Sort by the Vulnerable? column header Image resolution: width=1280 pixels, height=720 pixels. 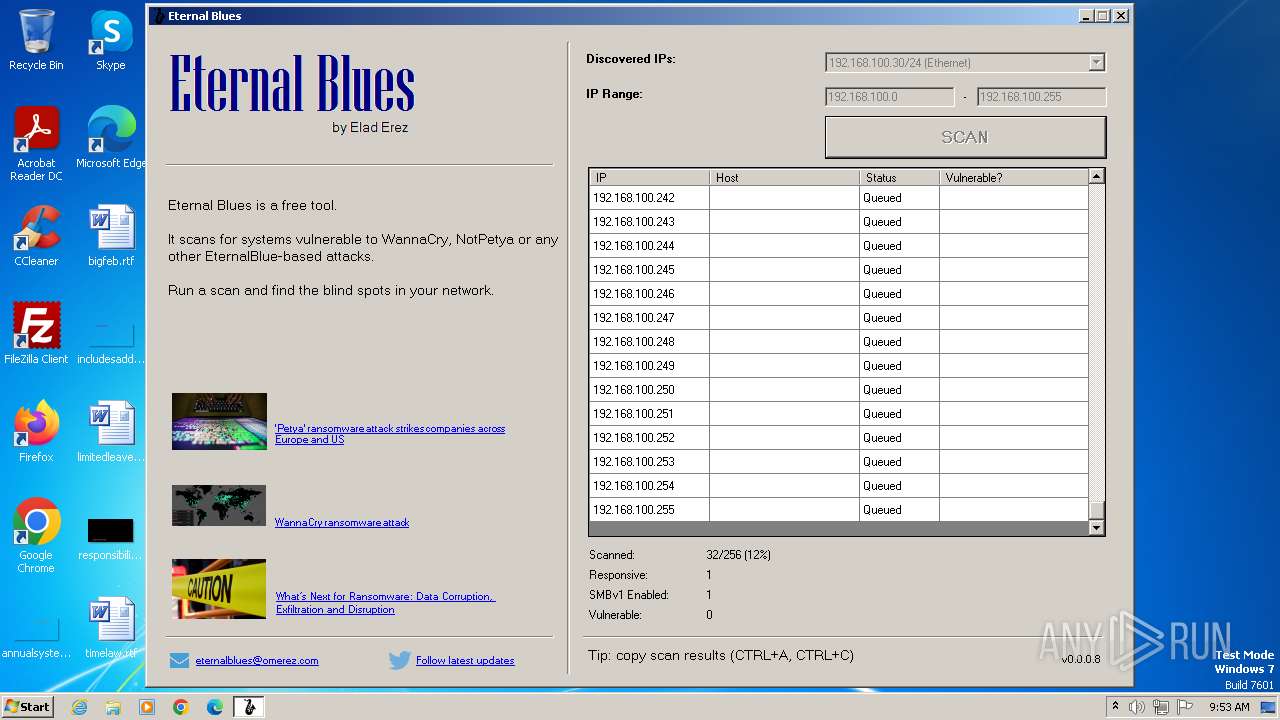click(x=1013, y=177)
